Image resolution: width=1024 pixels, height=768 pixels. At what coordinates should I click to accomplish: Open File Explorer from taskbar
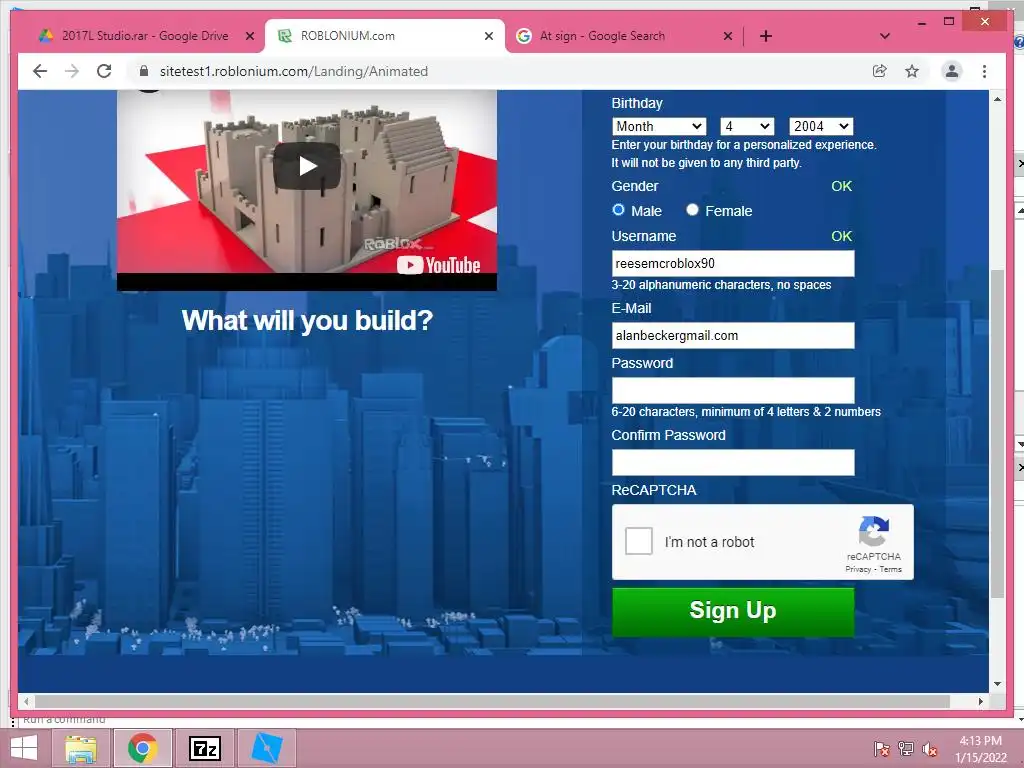coord(81,748)
